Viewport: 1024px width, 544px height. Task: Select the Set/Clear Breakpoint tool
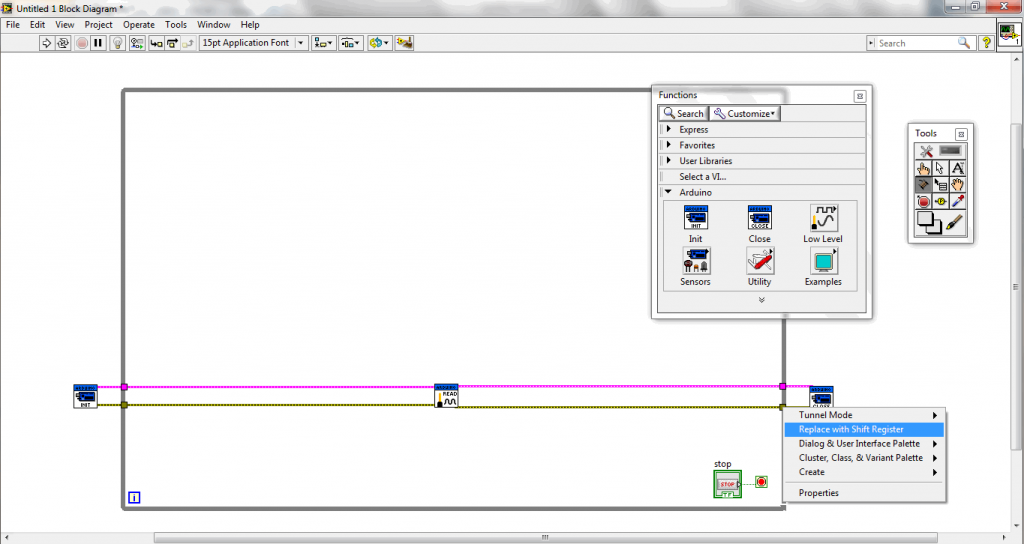923,201
